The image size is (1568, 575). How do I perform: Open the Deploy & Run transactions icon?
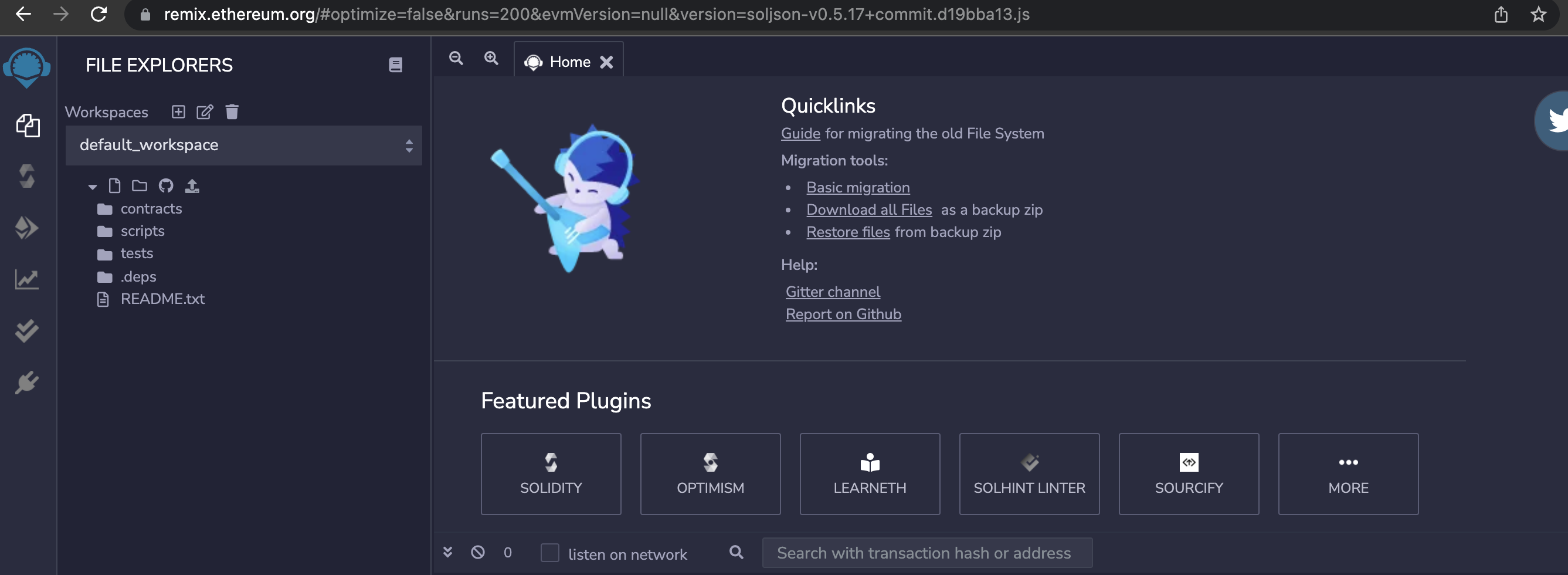(27, 228)
